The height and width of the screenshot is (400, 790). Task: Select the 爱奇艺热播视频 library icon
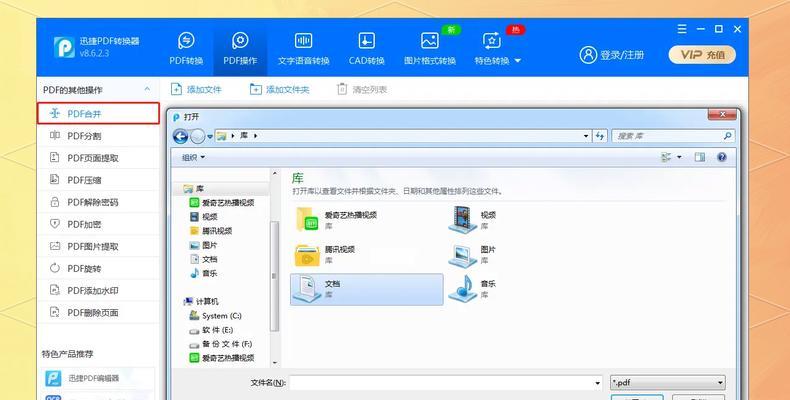coord(307,219)
